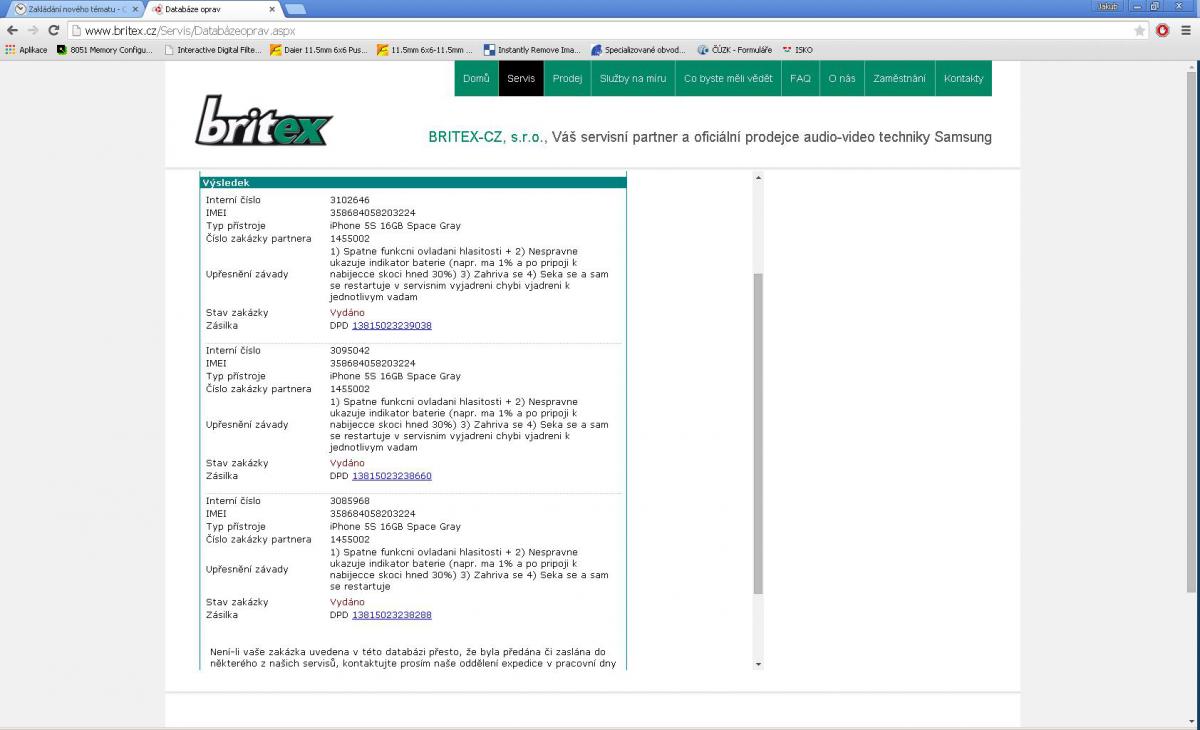This screenshot has width=1200, height=730.
Task: Click the browser back arrow
Action: [x=12, y=30]
